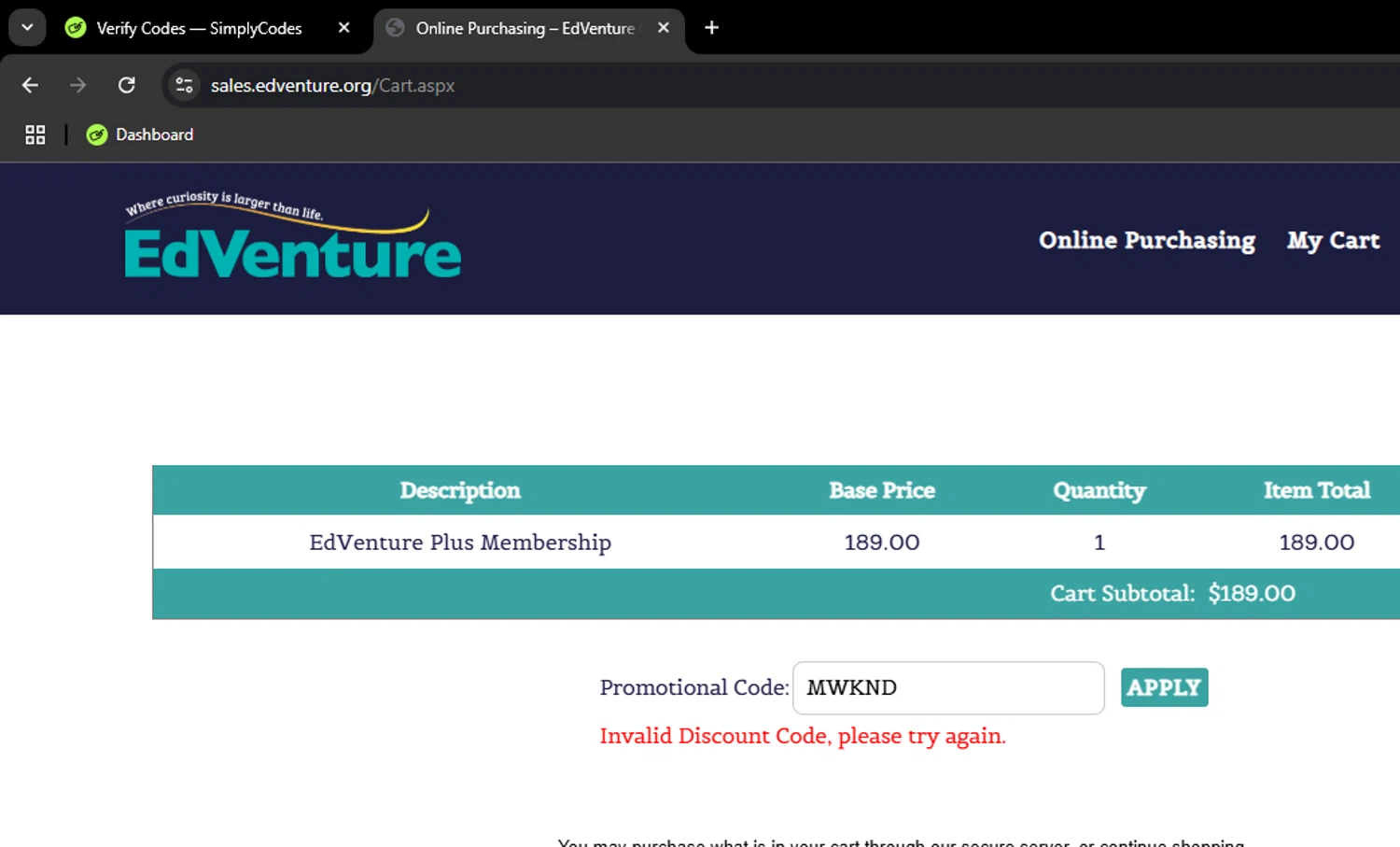Open a new browser tab
Image resolution: width=1400 pixels, height=847 pixels.
click(711, 28)
